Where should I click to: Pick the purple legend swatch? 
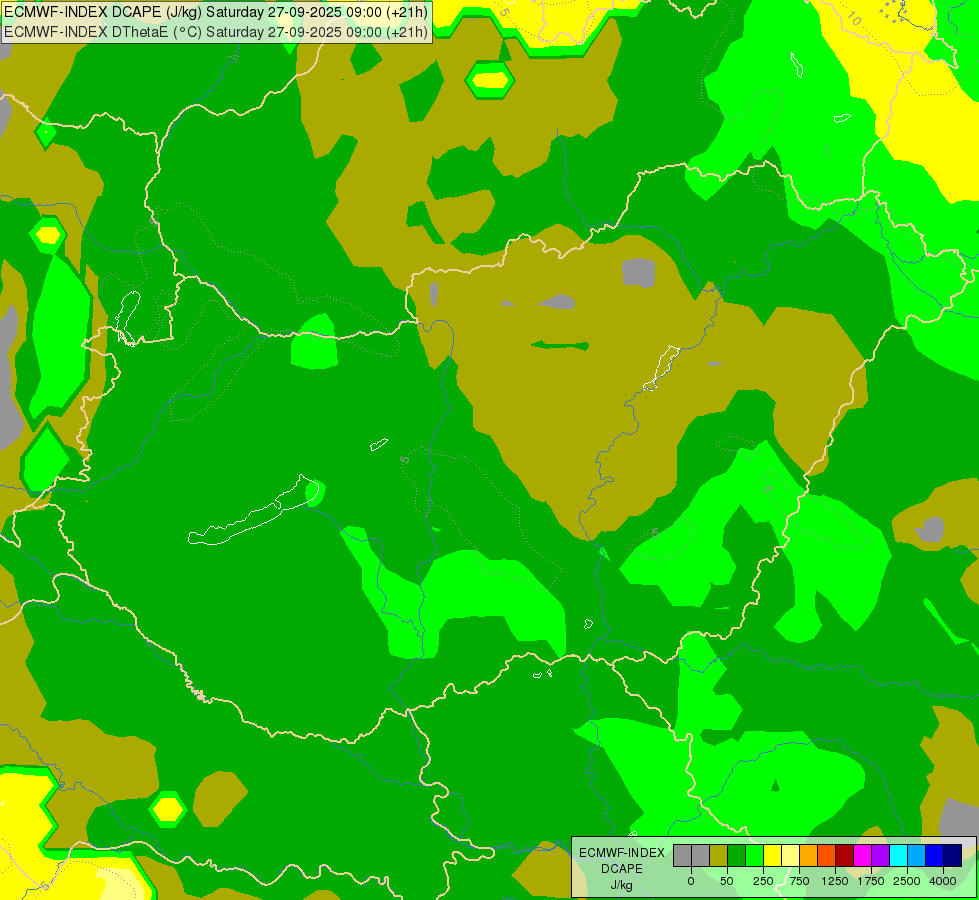(880, 856)
